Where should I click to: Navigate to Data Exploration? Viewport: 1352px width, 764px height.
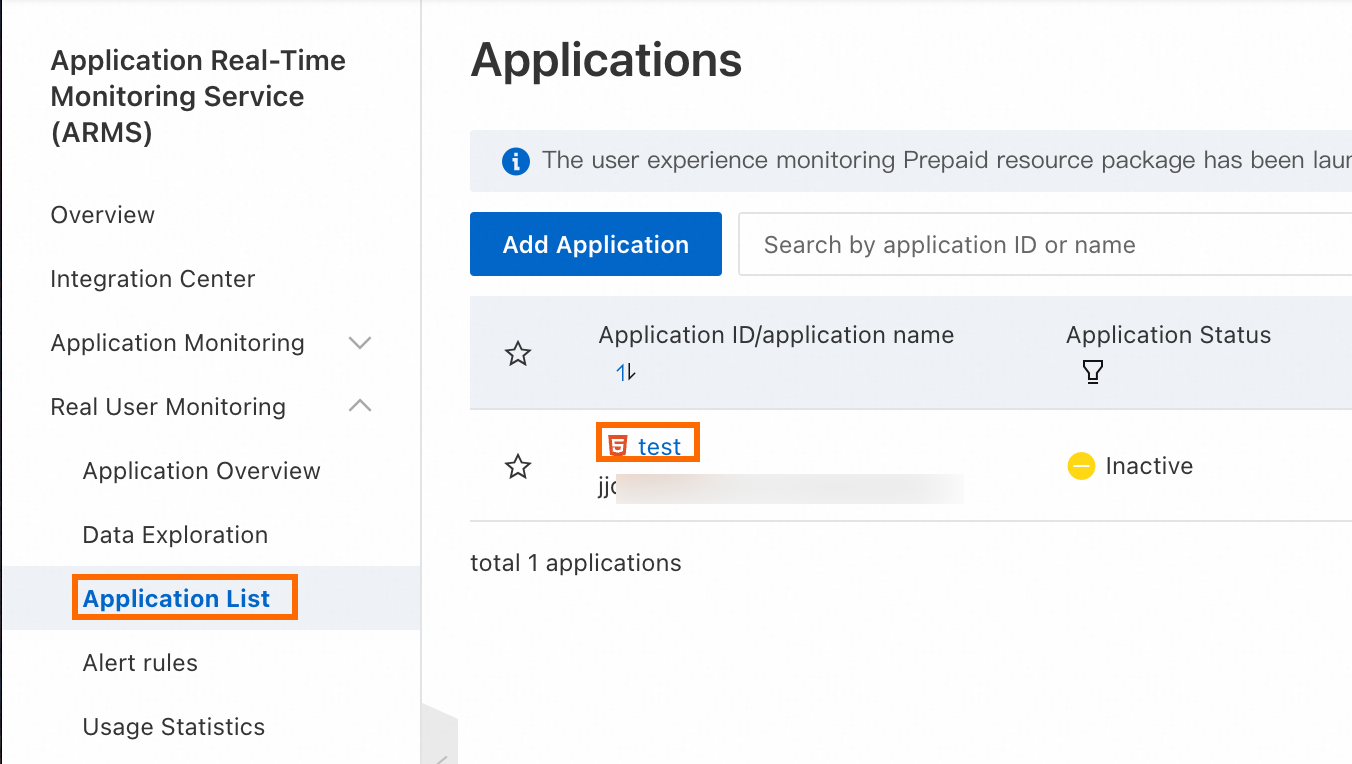pyautogui.click(x=175, y=534)
